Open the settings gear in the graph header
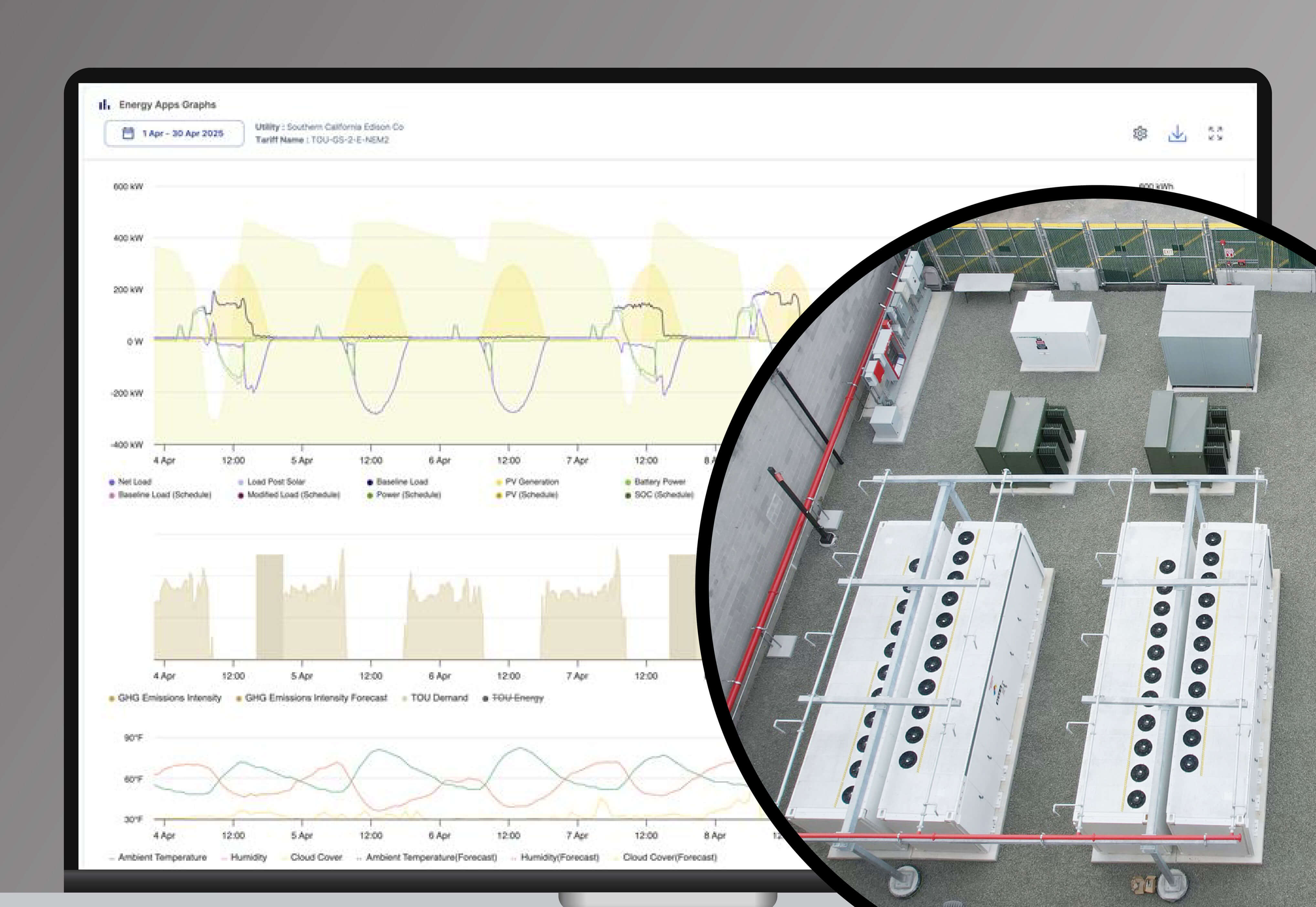Screen dimensions: 1316x907 1140,133
